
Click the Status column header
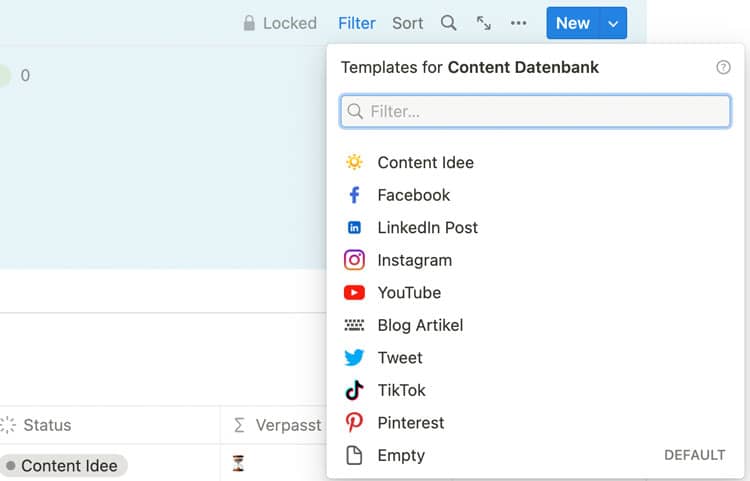click(x=47, y=425)
